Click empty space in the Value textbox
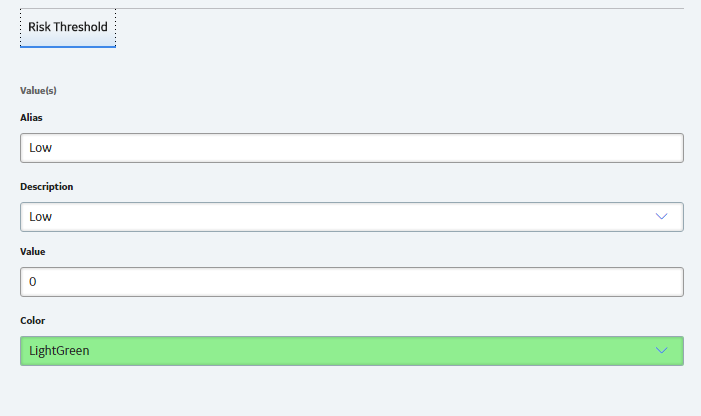Screen dimensions: 701x416 coord(358,282)
